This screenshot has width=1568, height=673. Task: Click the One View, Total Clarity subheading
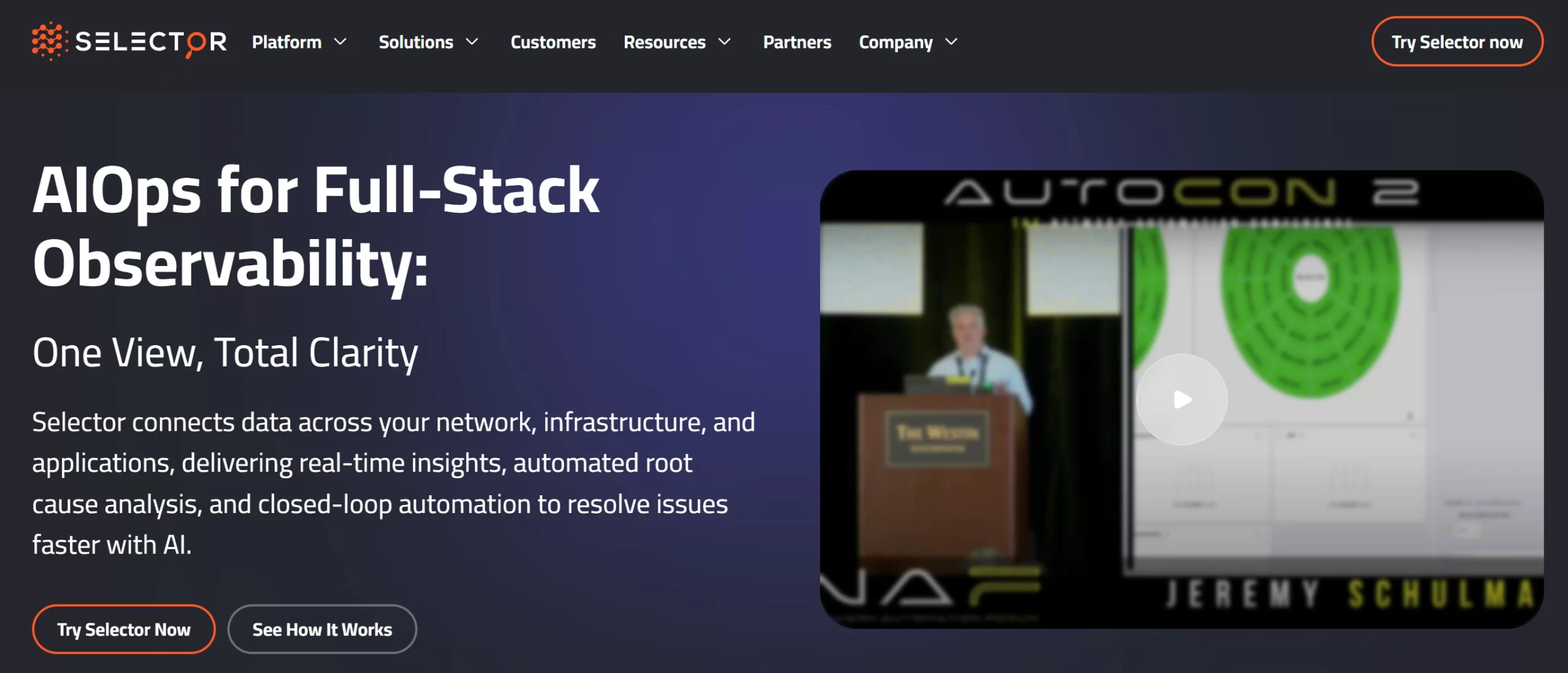[225, 352]
